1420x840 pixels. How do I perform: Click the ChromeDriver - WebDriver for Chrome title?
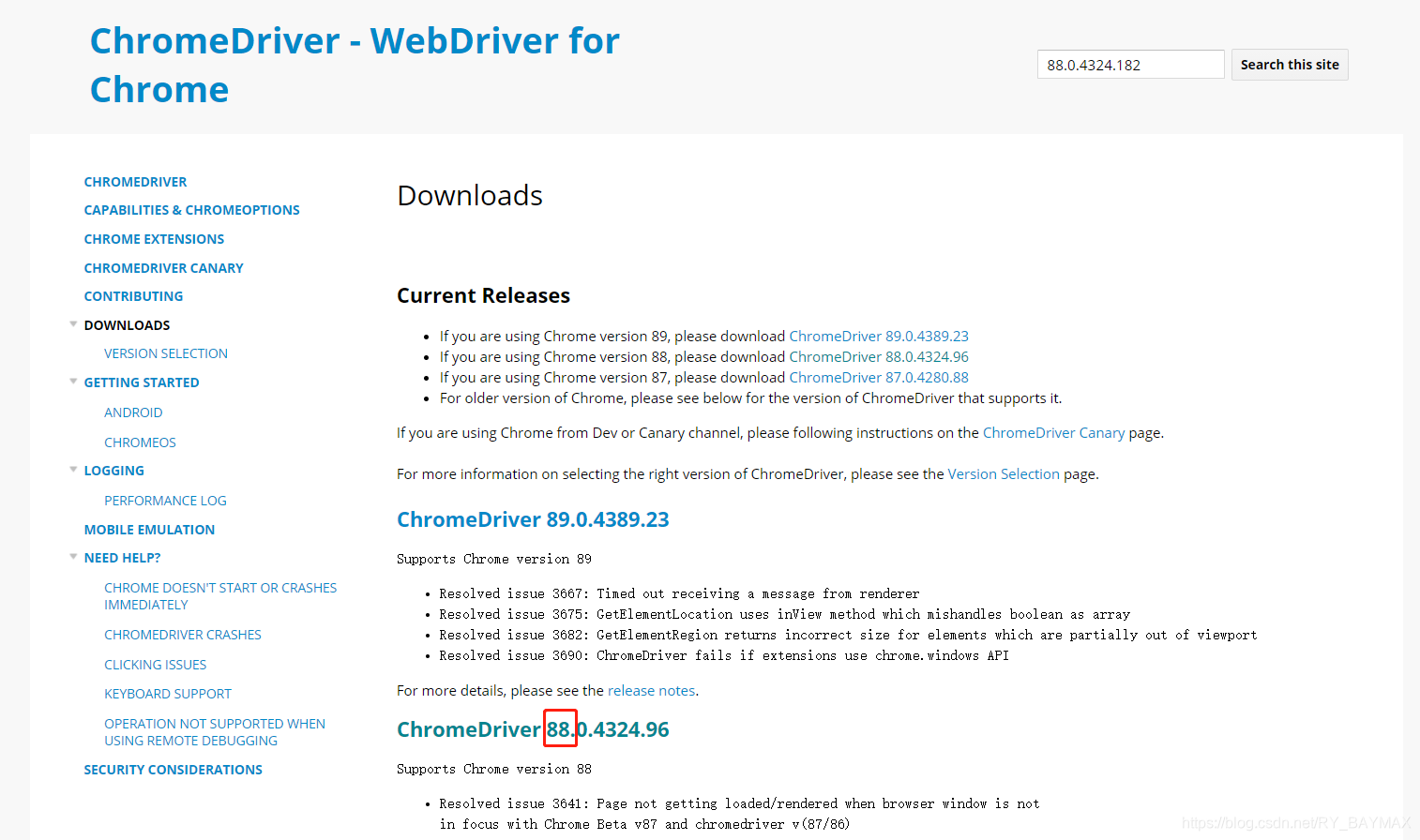355,64
